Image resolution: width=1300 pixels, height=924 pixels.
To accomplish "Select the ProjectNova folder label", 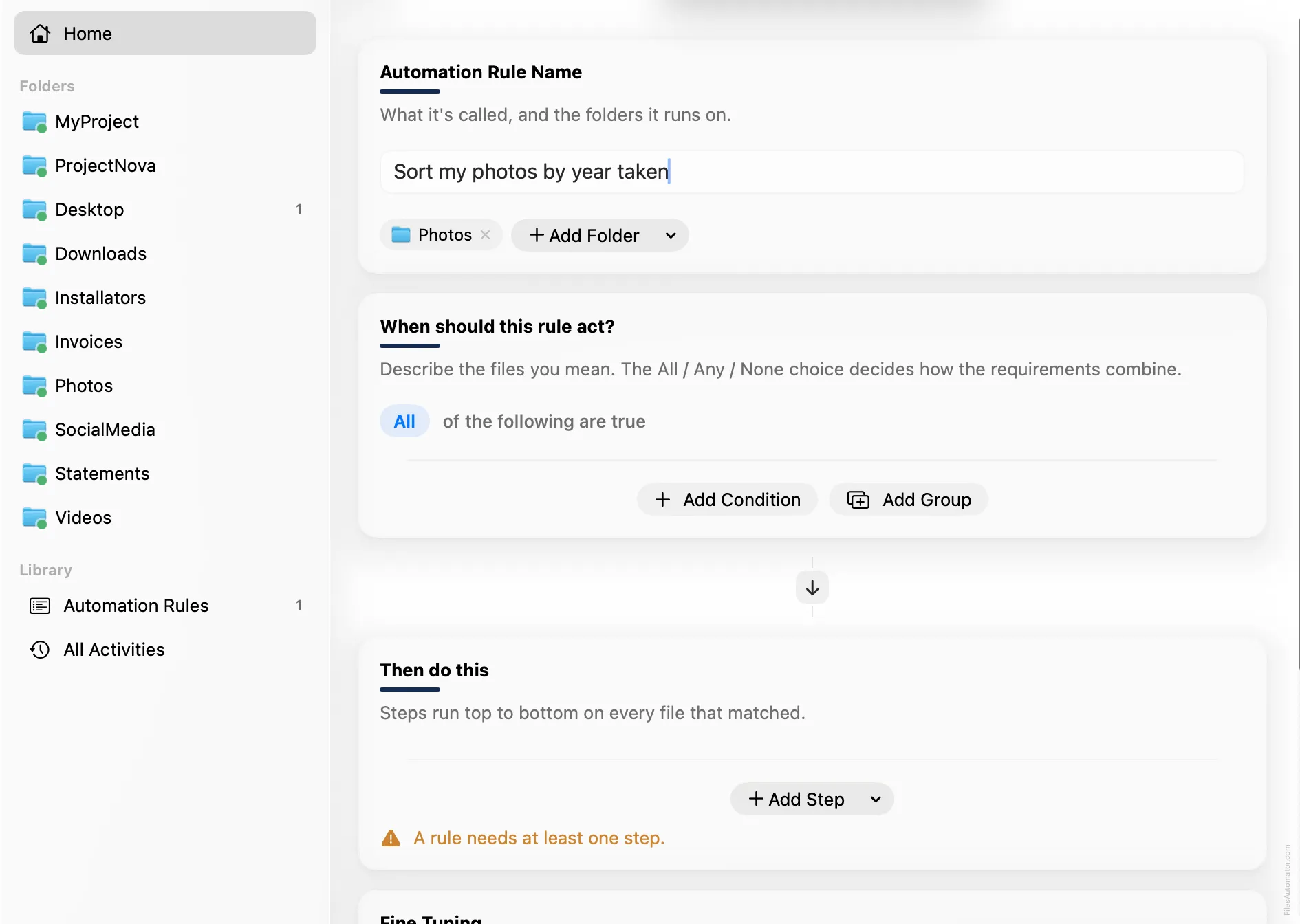I will [x=105, y=166].
